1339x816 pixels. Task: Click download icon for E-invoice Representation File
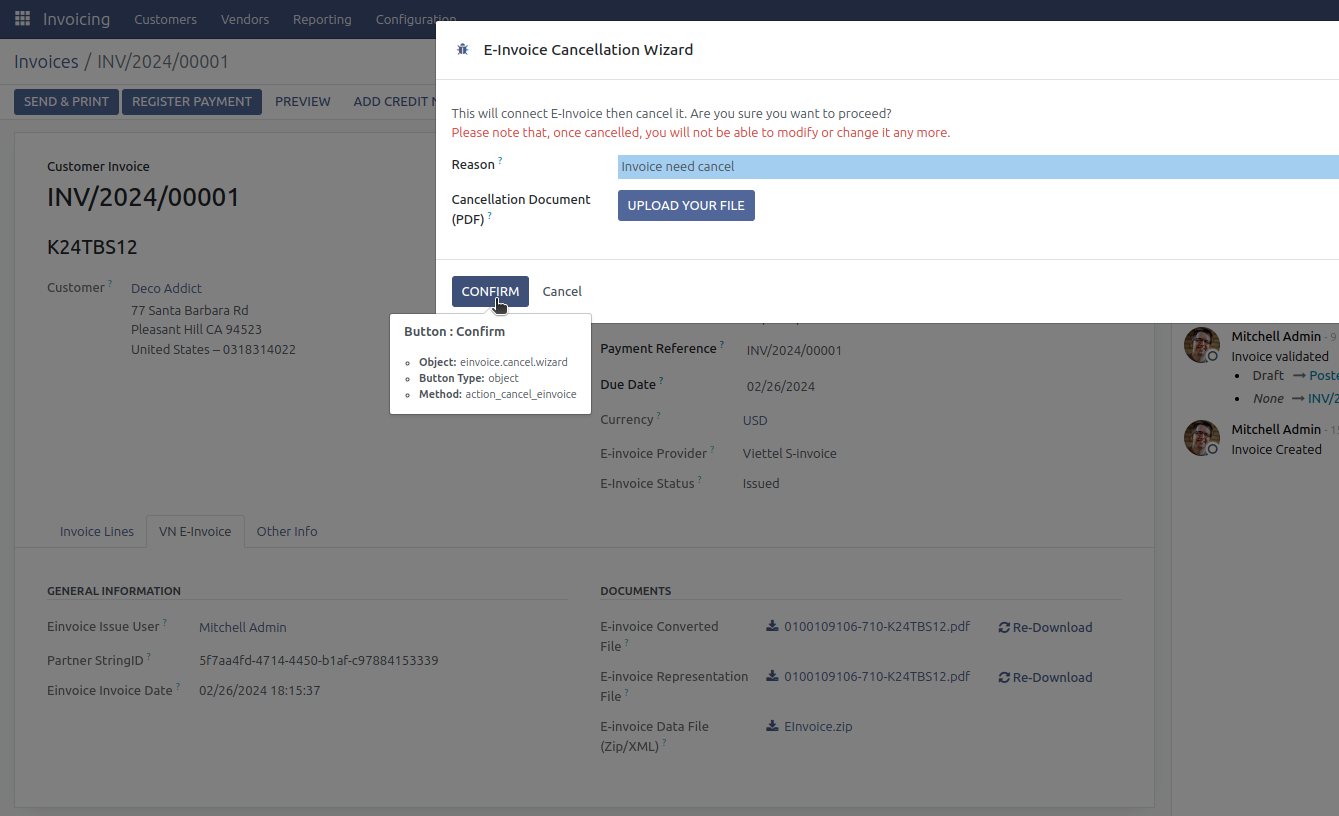(x=772, y=677)
